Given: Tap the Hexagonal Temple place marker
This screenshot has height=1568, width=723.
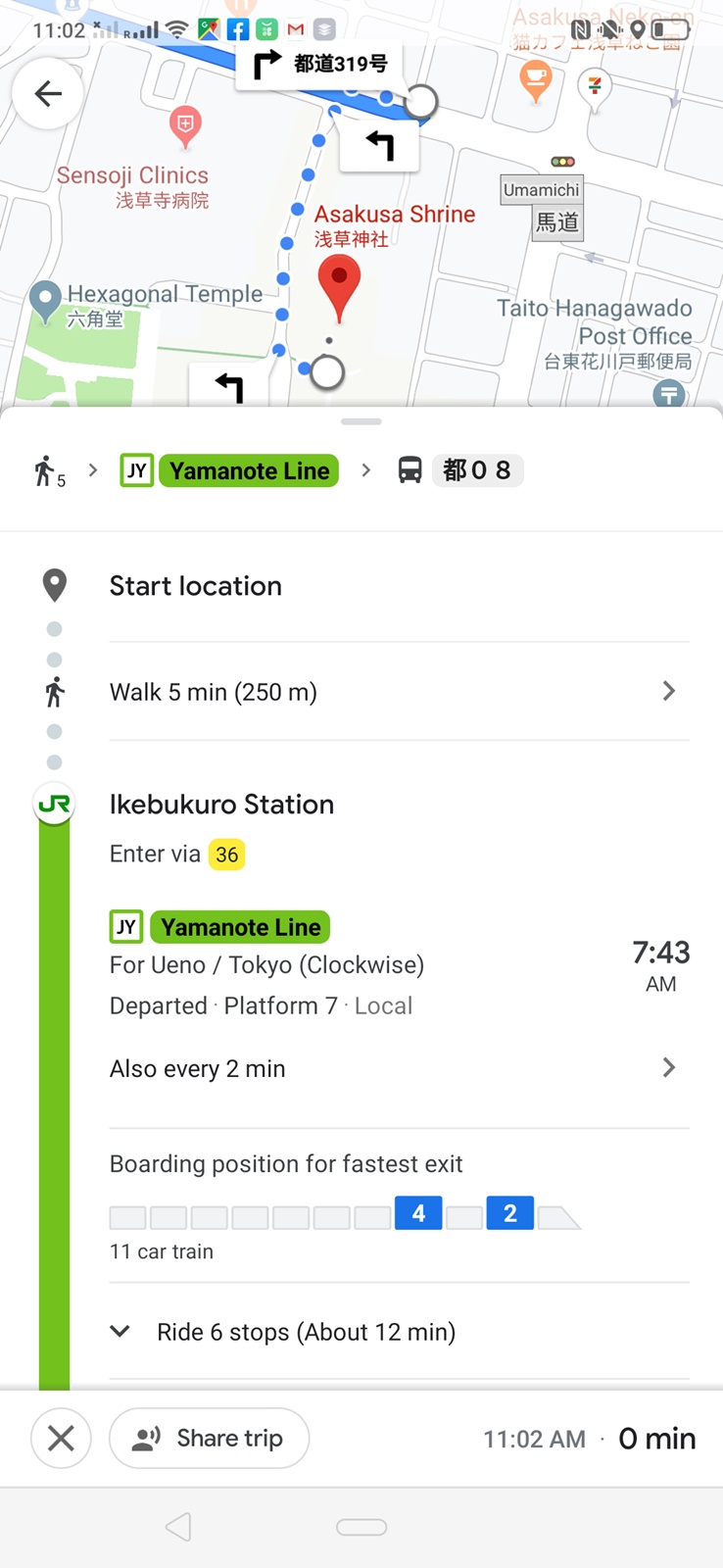Looking at the screenshot, I should click(x=45, y=300).
